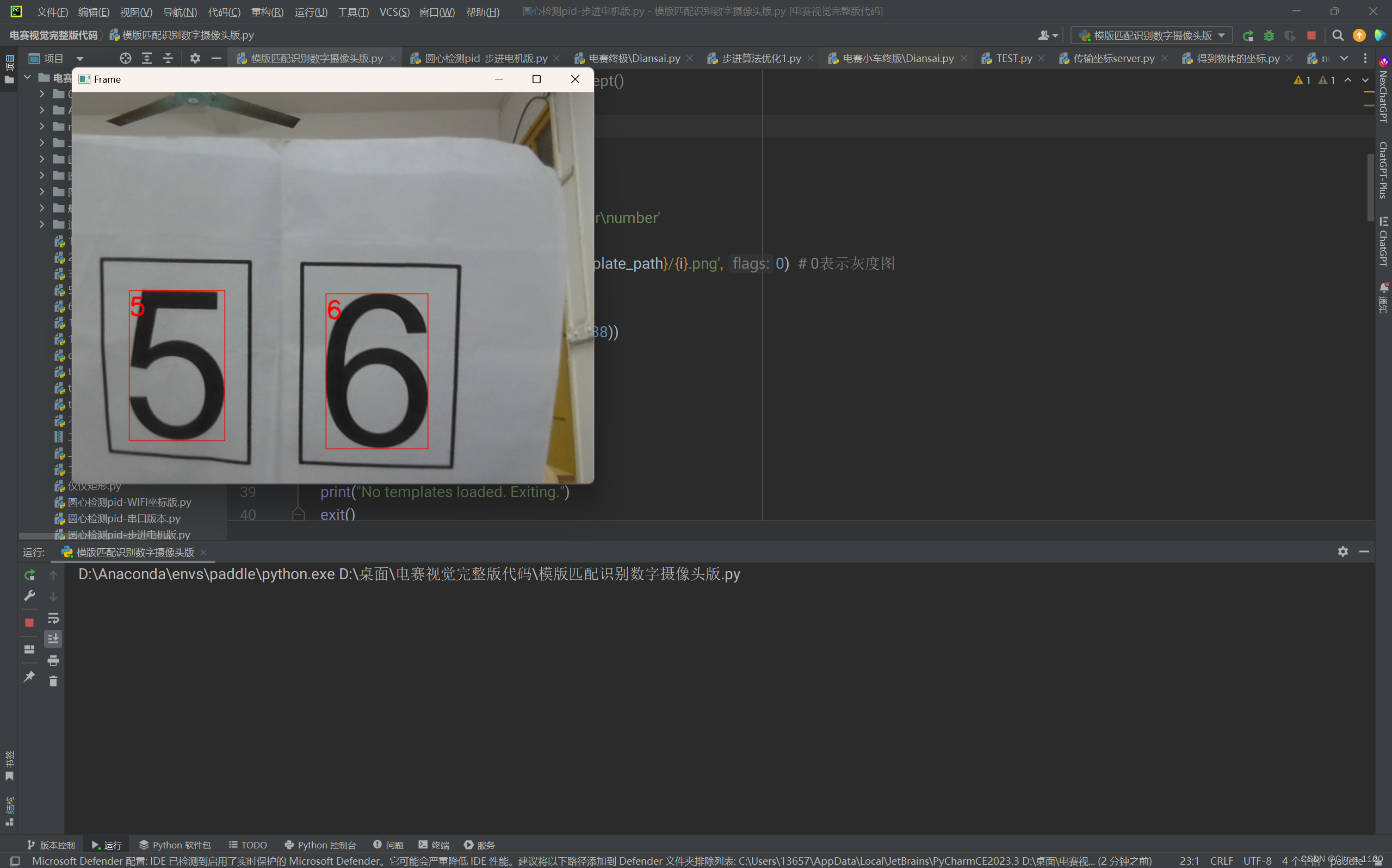
Task: Open the Python 控制台 tool window
Action: (320, 845)
